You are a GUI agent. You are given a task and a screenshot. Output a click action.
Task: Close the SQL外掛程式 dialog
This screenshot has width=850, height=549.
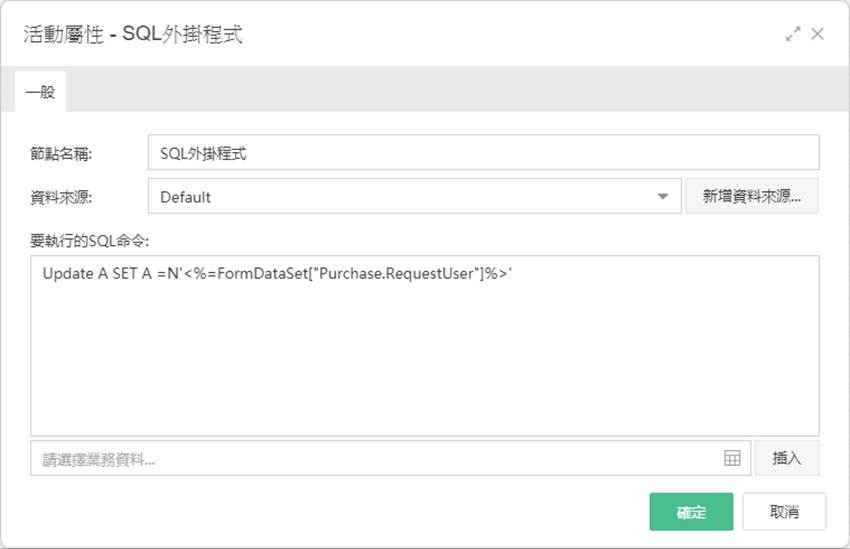coord(817,34)
